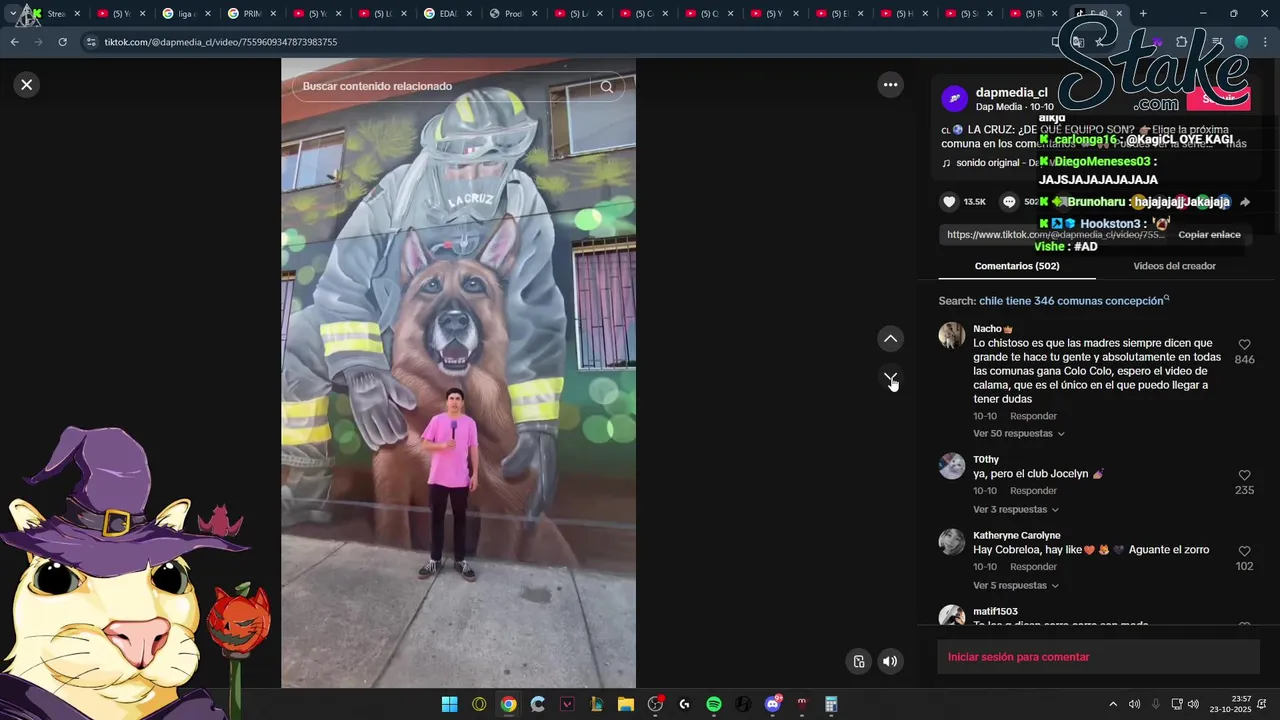The image size is (1280, 720).
Task: Expand 'Ver 3 respuestas' under T0thy's comment
Action: pyautogui.click(x=1015, y=510)
